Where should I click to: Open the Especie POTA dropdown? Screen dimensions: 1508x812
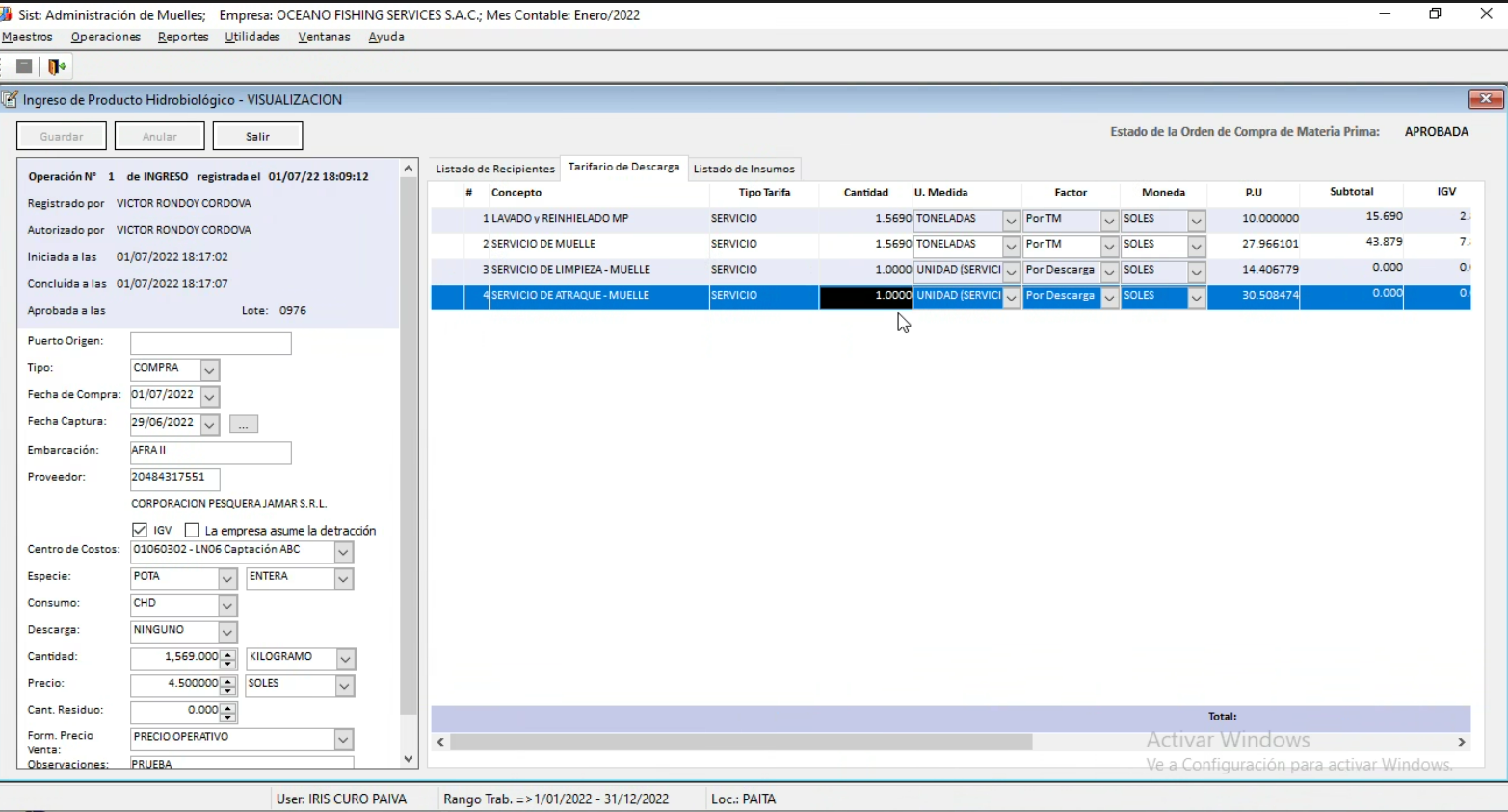click(x=227, y=579)
